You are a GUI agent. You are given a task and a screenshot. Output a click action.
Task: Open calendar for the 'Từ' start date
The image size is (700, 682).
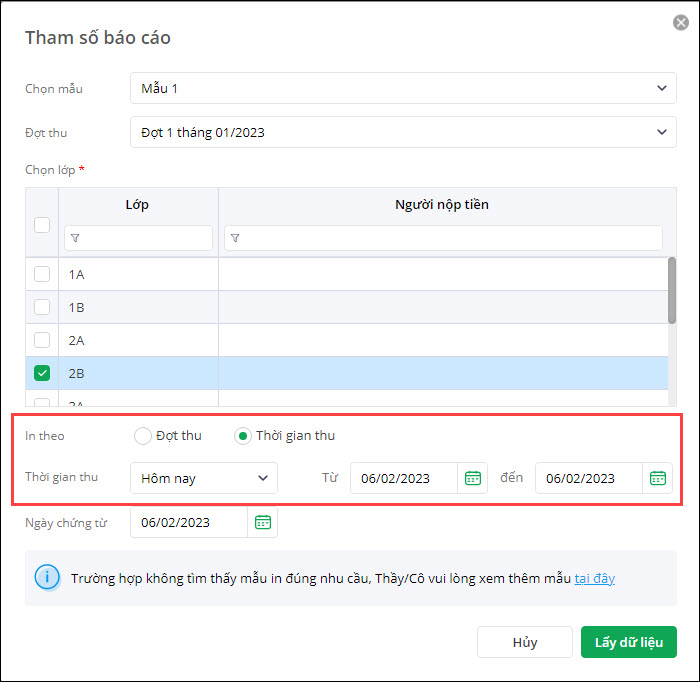coord(473,478)
